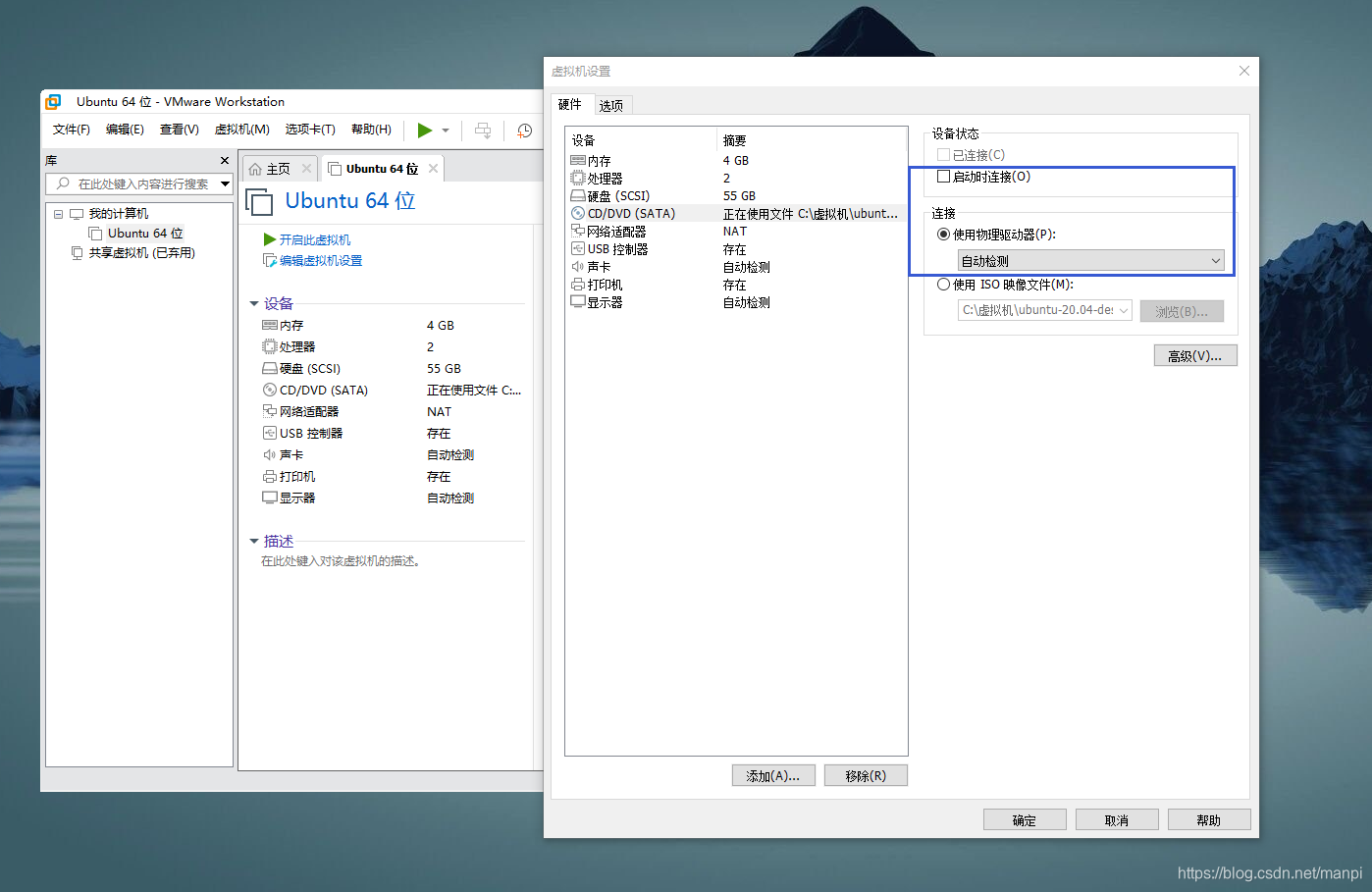The width and height of the screenshot is (1372, 892).
Task: Close the 虚拟机设置 dialog
Action: click(x=1244, y=71)
